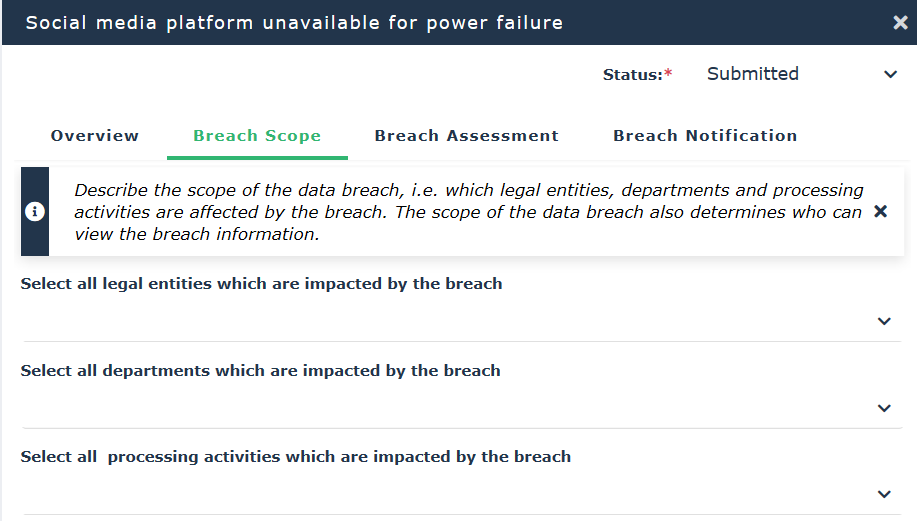917x525 pixels.
Task: Expand the processing activities dropdown chevron
Action: [883, 494]
